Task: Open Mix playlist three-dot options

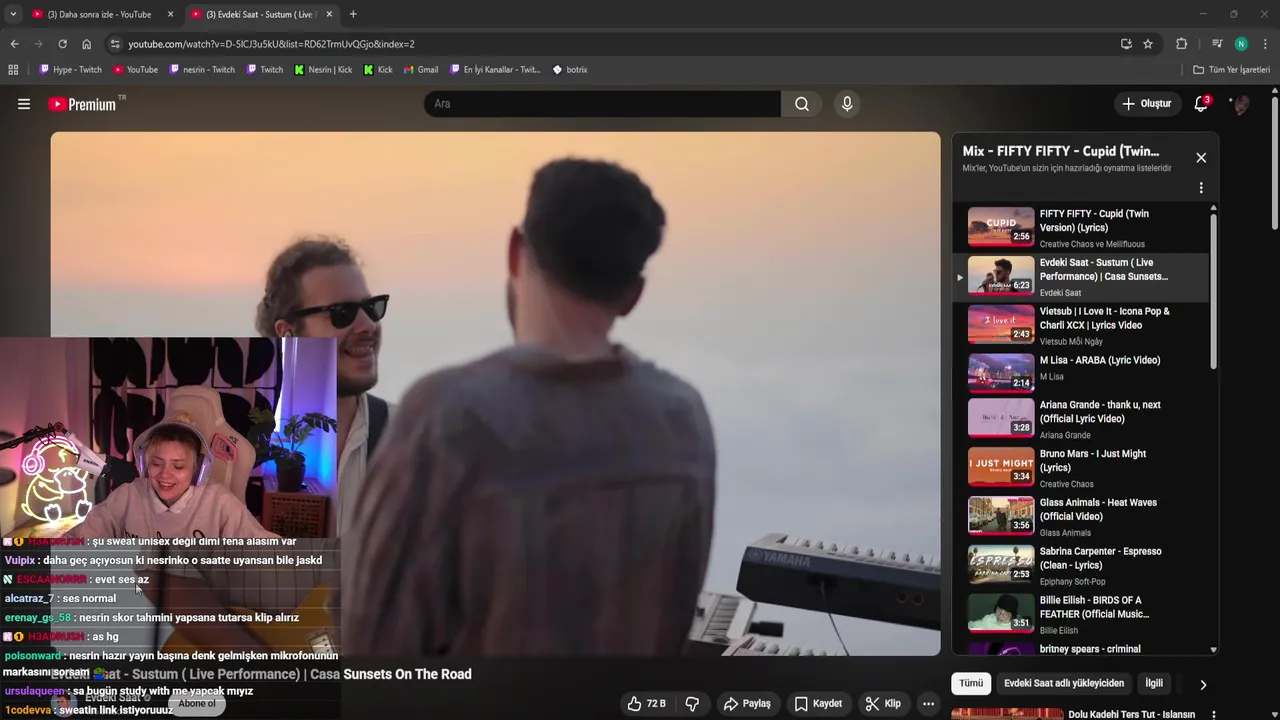Action: pos(1201,188)
